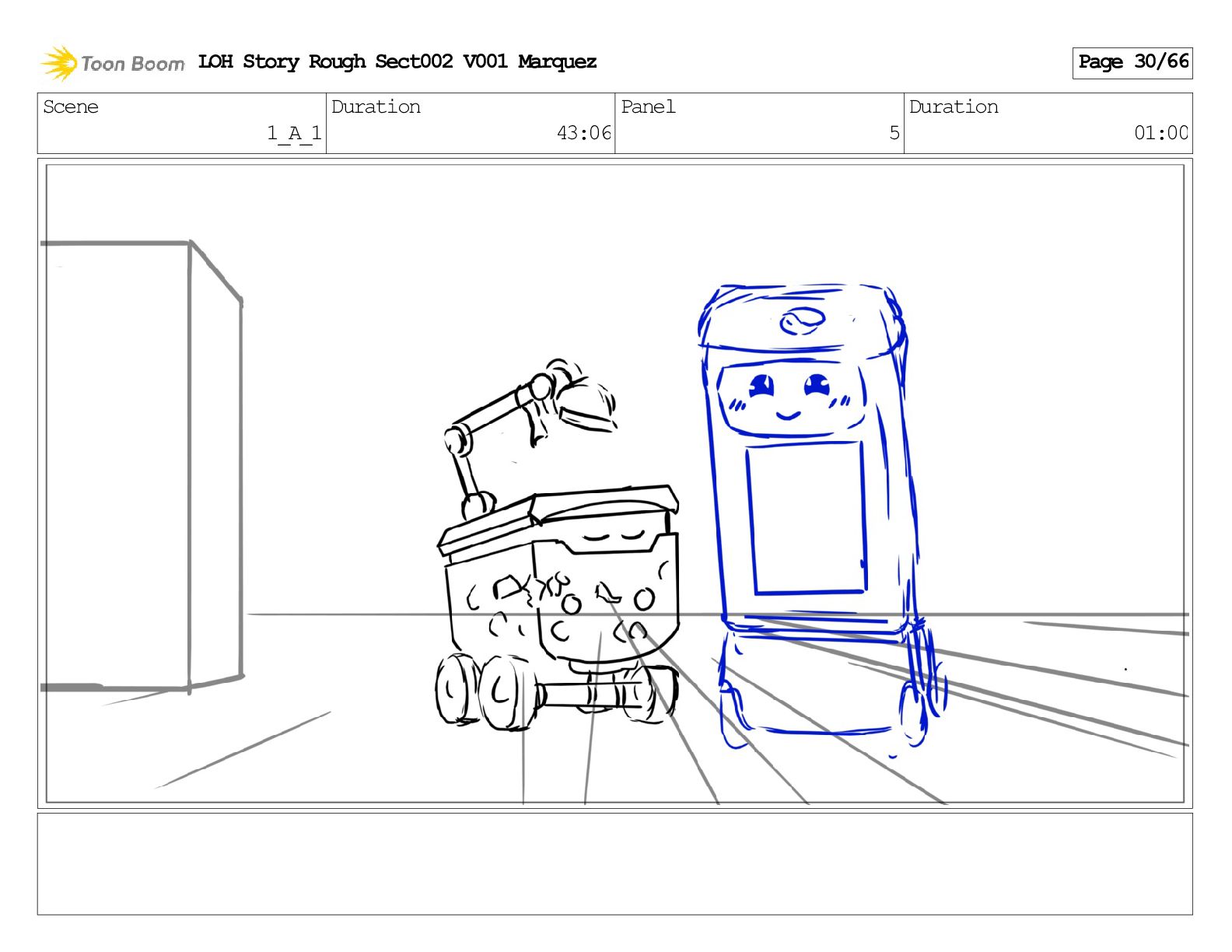Click the screen panel on the blue robot's body

[x=807, y=519]
